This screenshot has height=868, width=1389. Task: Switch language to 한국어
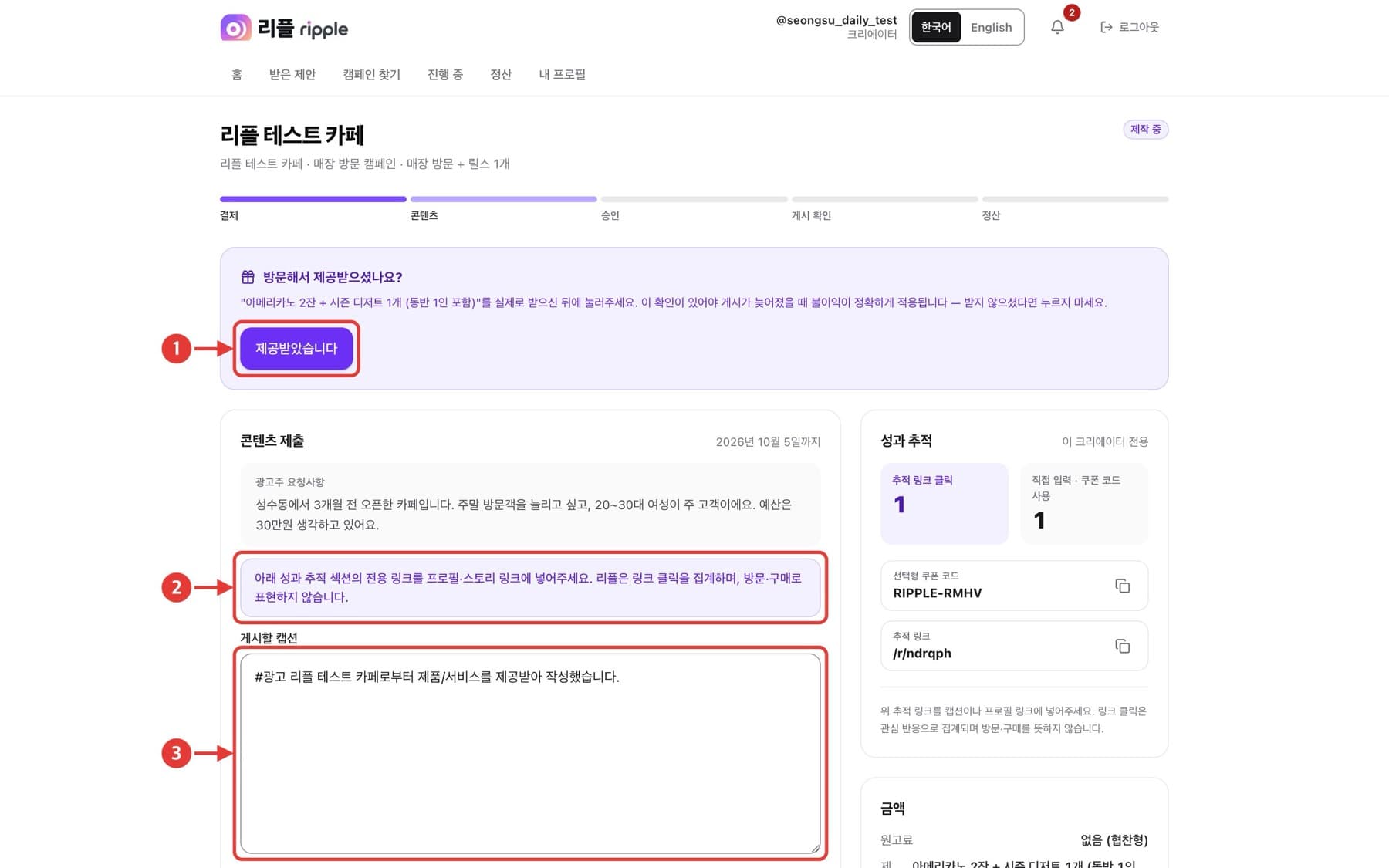[936, 27]
